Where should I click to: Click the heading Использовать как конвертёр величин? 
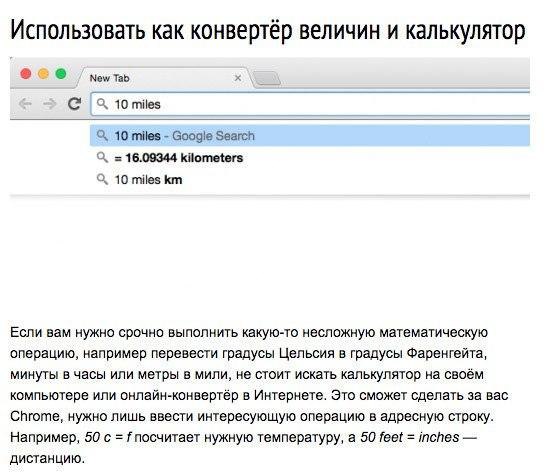[268, 31]
